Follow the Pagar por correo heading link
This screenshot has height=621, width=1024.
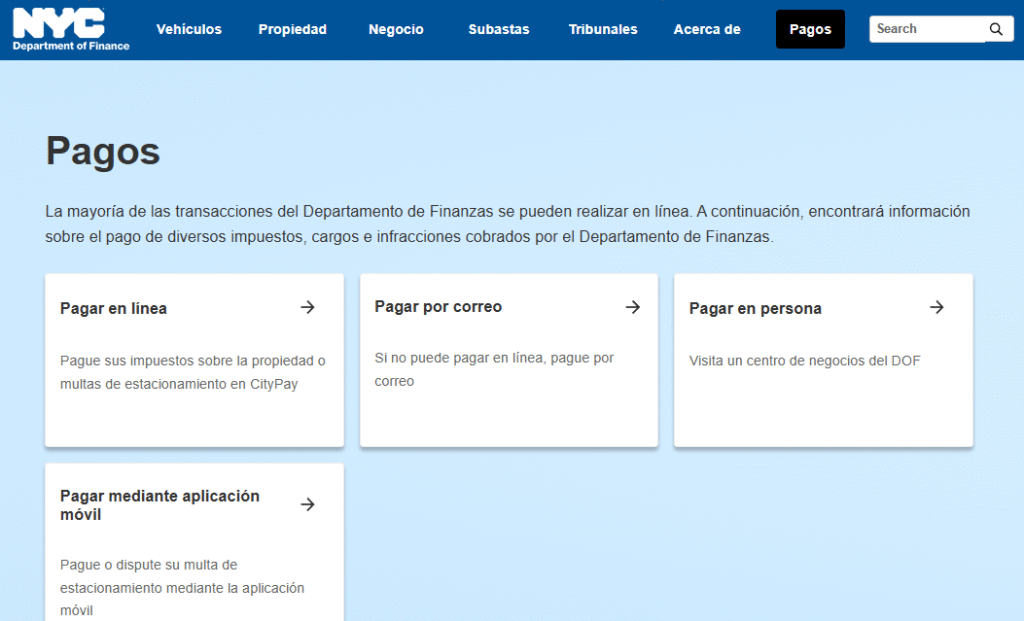[438, 306]
